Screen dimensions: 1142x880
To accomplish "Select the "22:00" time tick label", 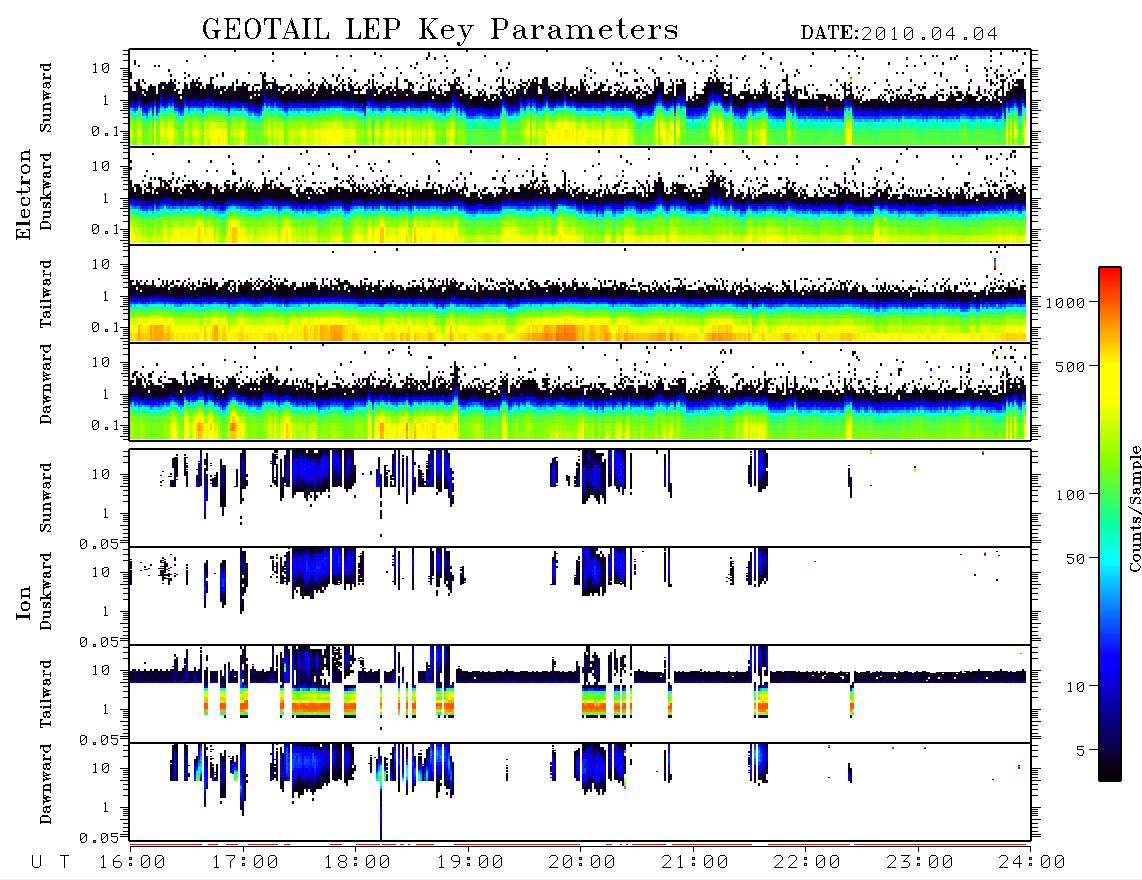I will click(x=807, y=862).
